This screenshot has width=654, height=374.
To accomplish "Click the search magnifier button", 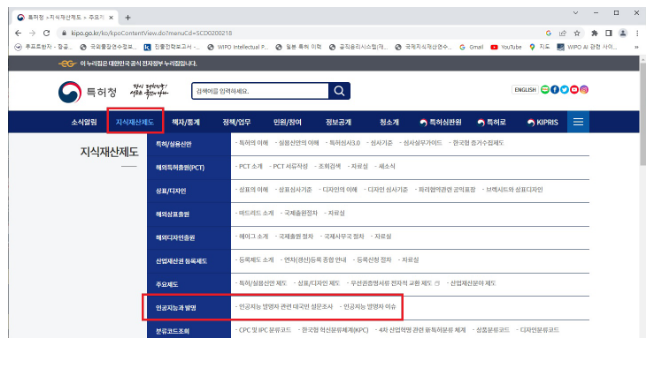I will pos(339,91).
